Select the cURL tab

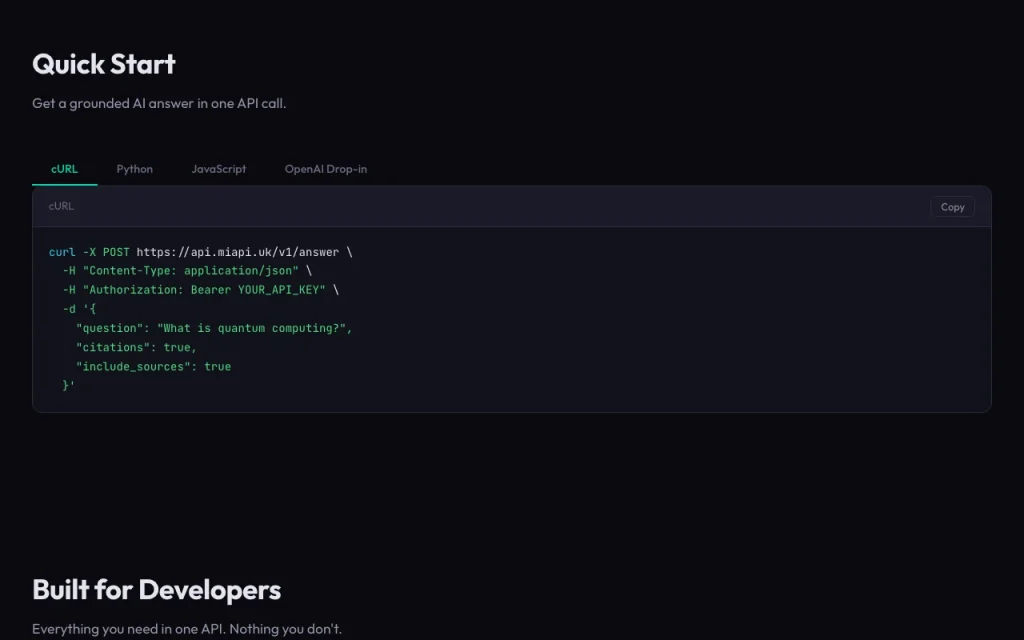click(65, 169)
